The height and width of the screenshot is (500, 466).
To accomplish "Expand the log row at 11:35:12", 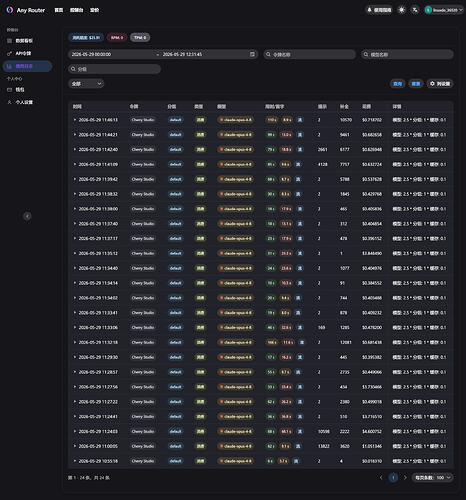I will (x=75, y=253).
